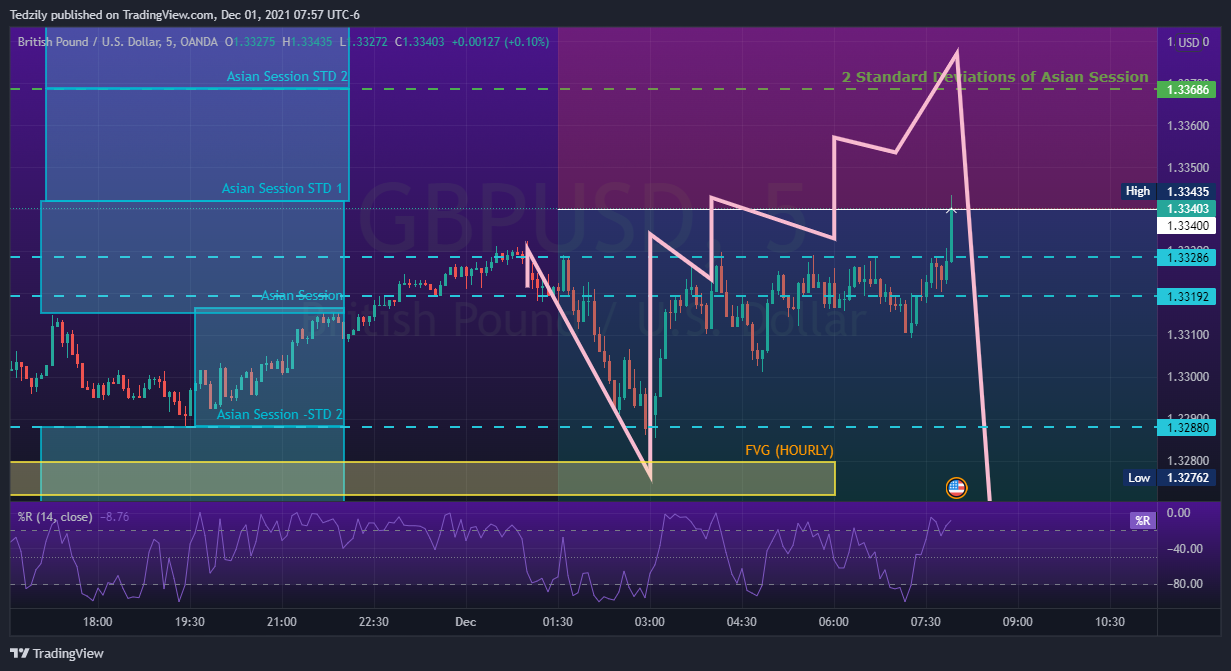Click the cyan 1.32880 price label
Image resolution: width=1231 pixels, height=671 pixels.
[x=1185, y=428]
